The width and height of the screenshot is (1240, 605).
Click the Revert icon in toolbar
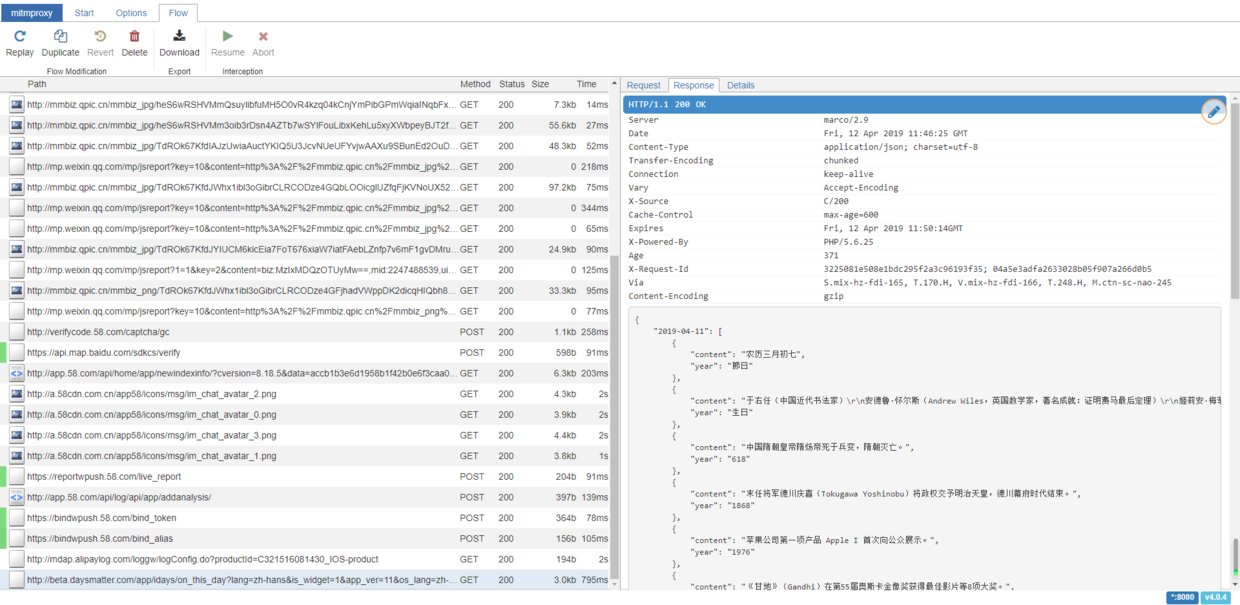100,42
